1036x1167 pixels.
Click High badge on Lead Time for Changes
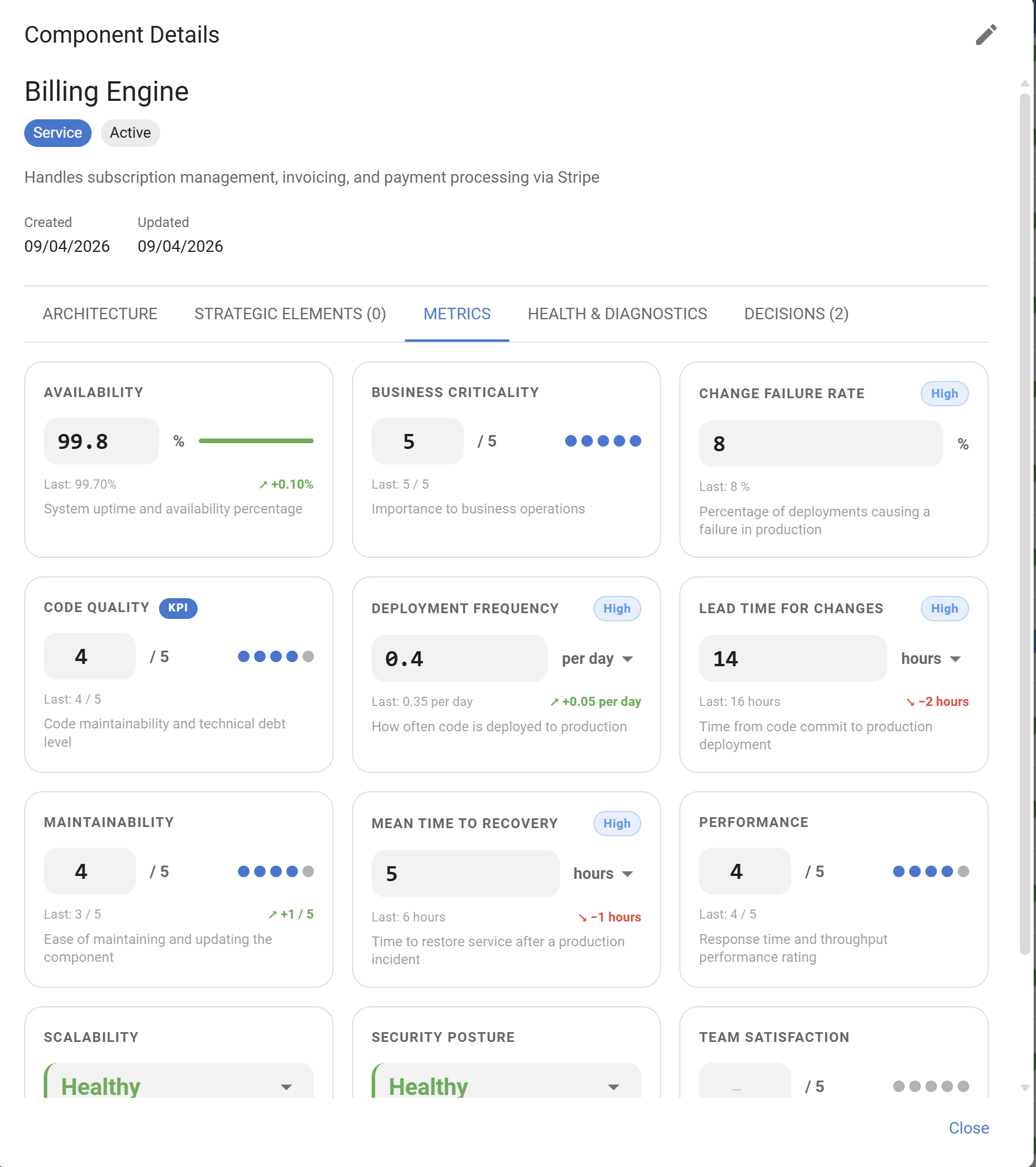pyautogui.click(x=944, y=609)
